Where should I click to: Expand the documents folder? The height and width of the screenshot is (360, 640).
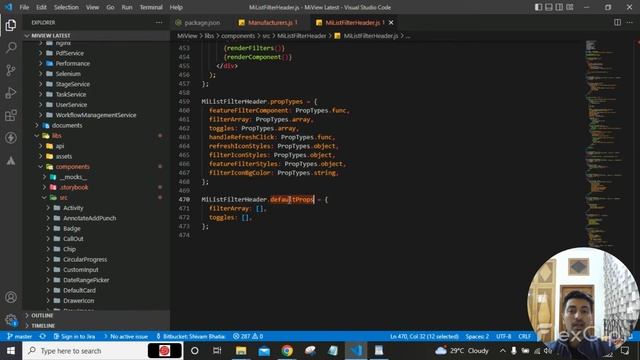tap(67, 125)
